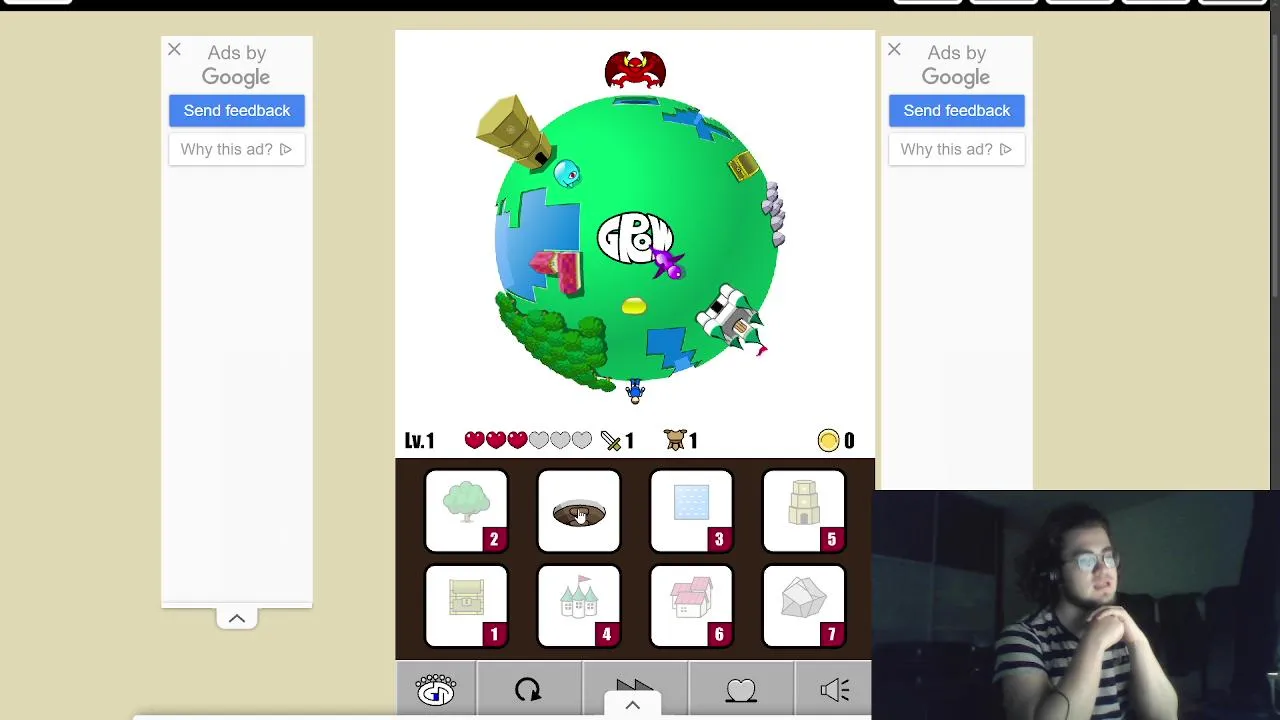Click the pink house on the lake
Image resolution: width=1280 pixels, height=720 pixels.
pos(557,271)
